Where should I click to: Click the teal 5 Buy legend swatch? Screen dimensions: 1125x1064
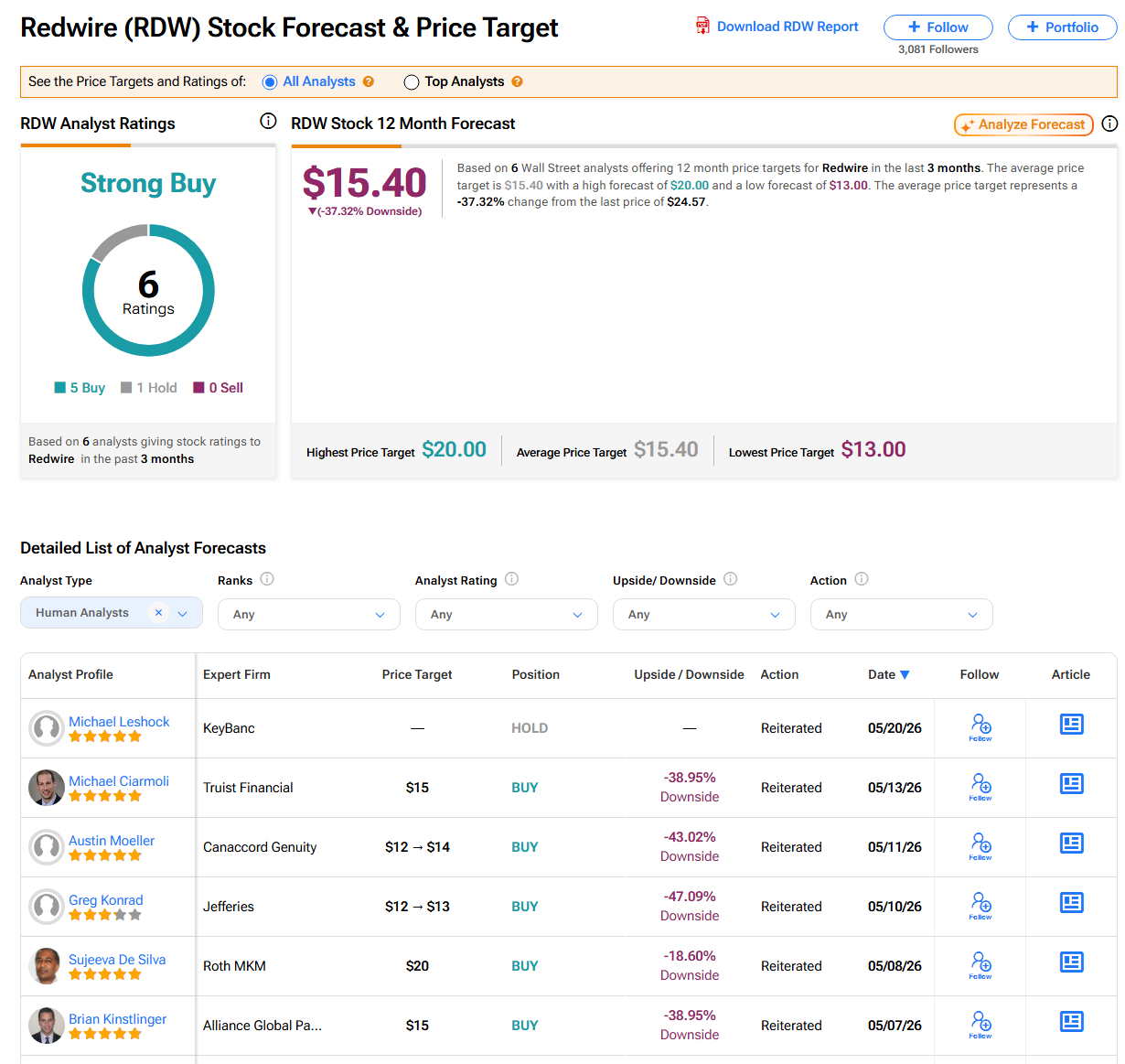(59, 388)
